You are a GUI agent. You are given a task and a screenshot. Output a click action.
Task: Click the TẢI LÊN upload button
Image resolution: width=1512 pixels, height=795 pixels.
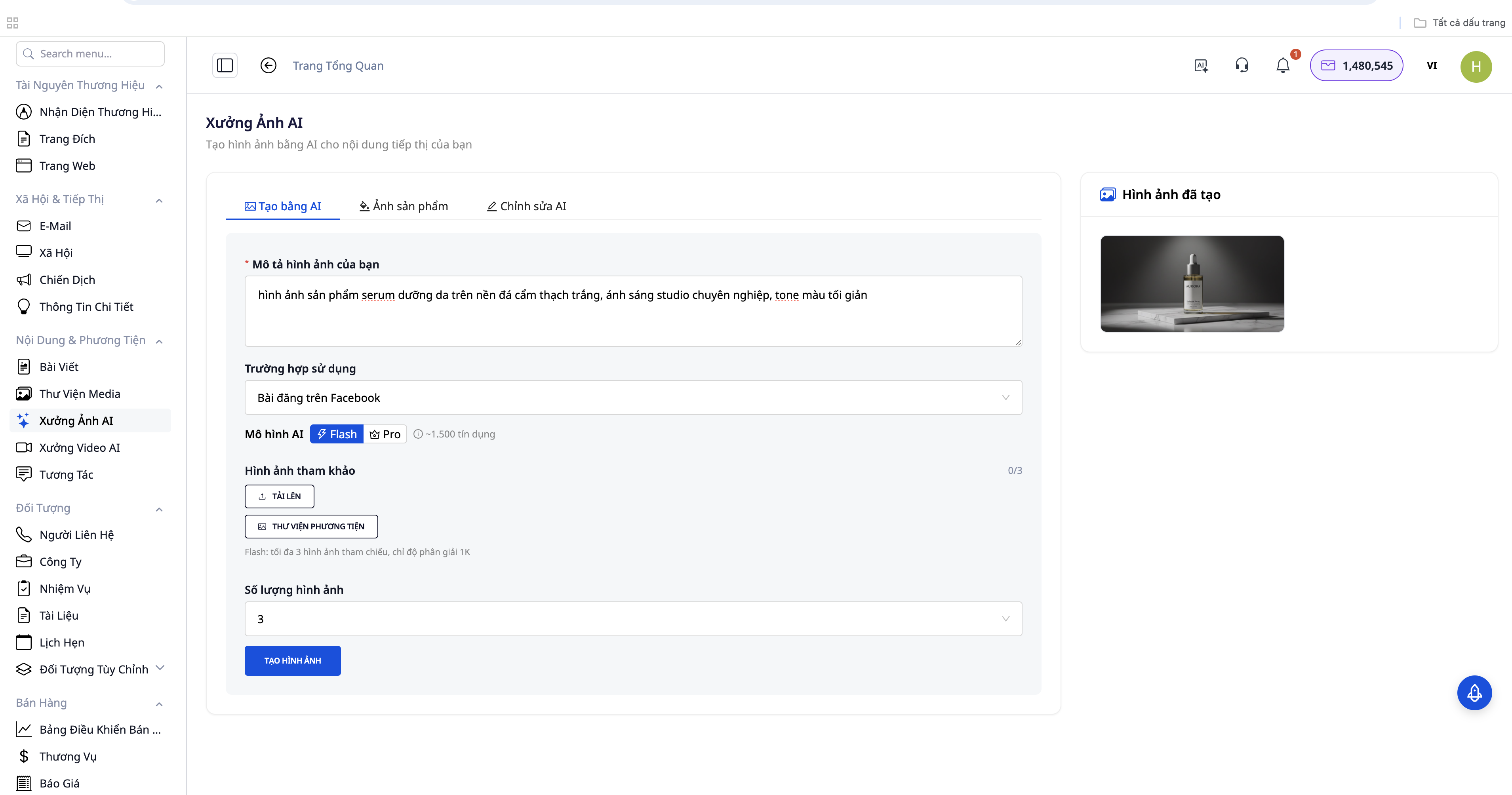point(280,496)
